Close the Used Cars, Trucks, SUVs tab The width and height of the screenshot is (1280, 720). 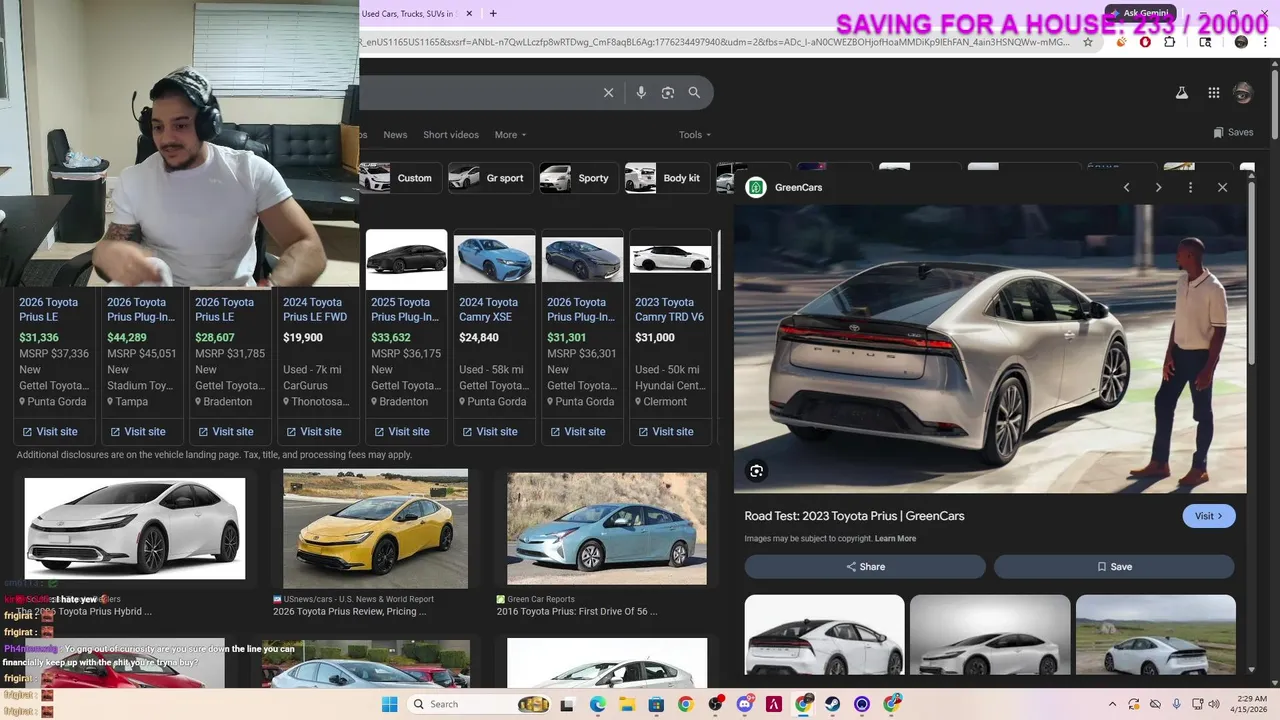[x=471, y=13]
